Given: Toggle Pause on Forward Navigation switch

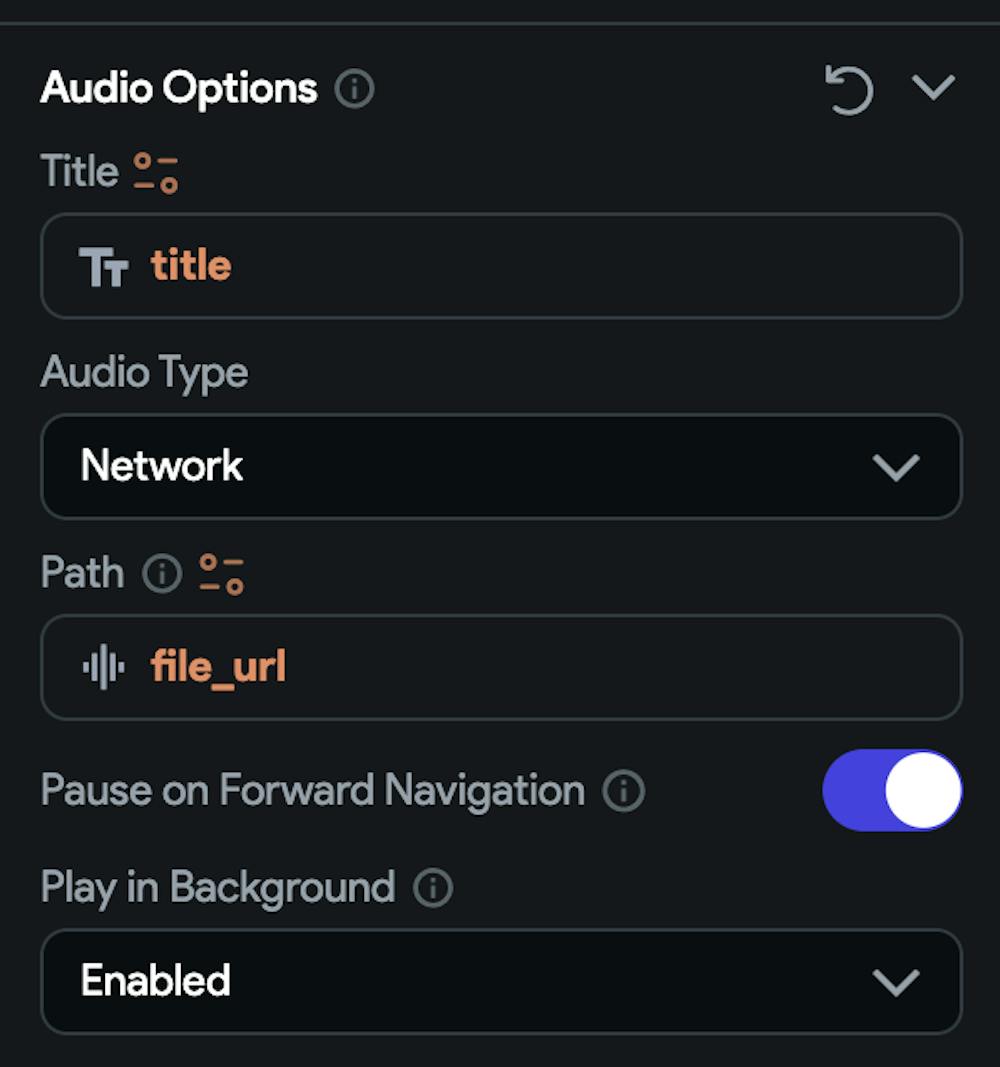Looking at the screenshot, I should point(892,790).
